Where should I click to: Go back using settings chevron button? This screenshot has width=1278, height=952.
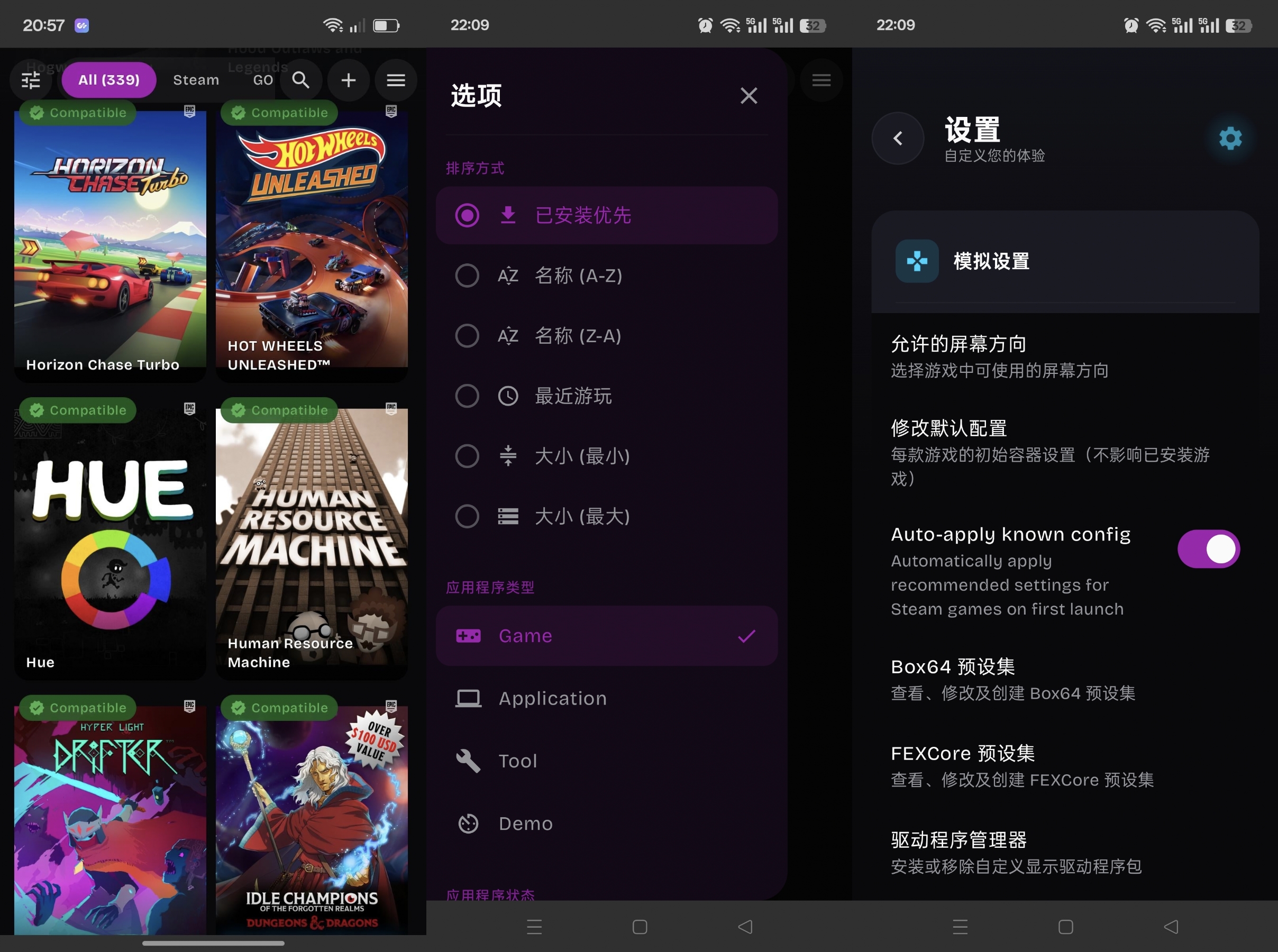[898, 139]
